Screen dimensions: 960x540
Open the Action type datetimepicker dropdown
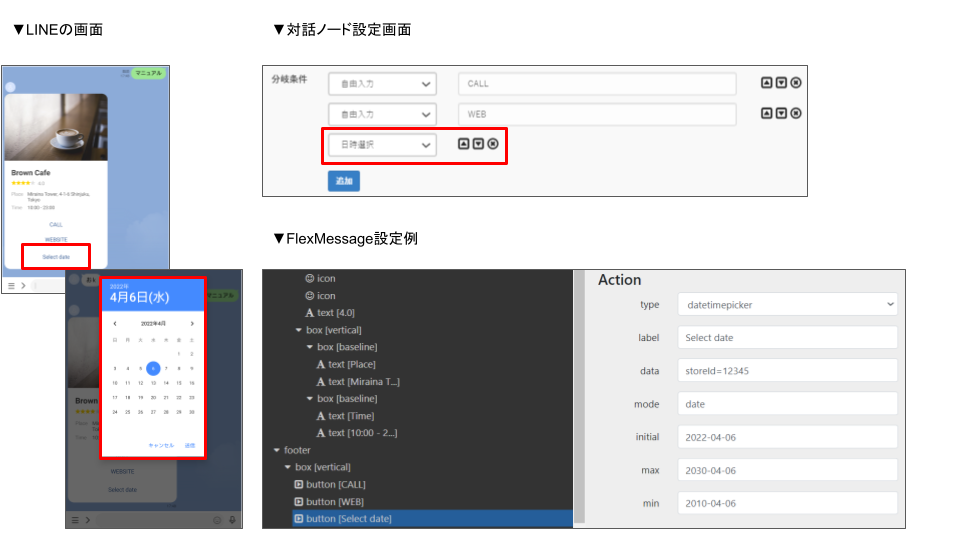click(x=787, y=304)
